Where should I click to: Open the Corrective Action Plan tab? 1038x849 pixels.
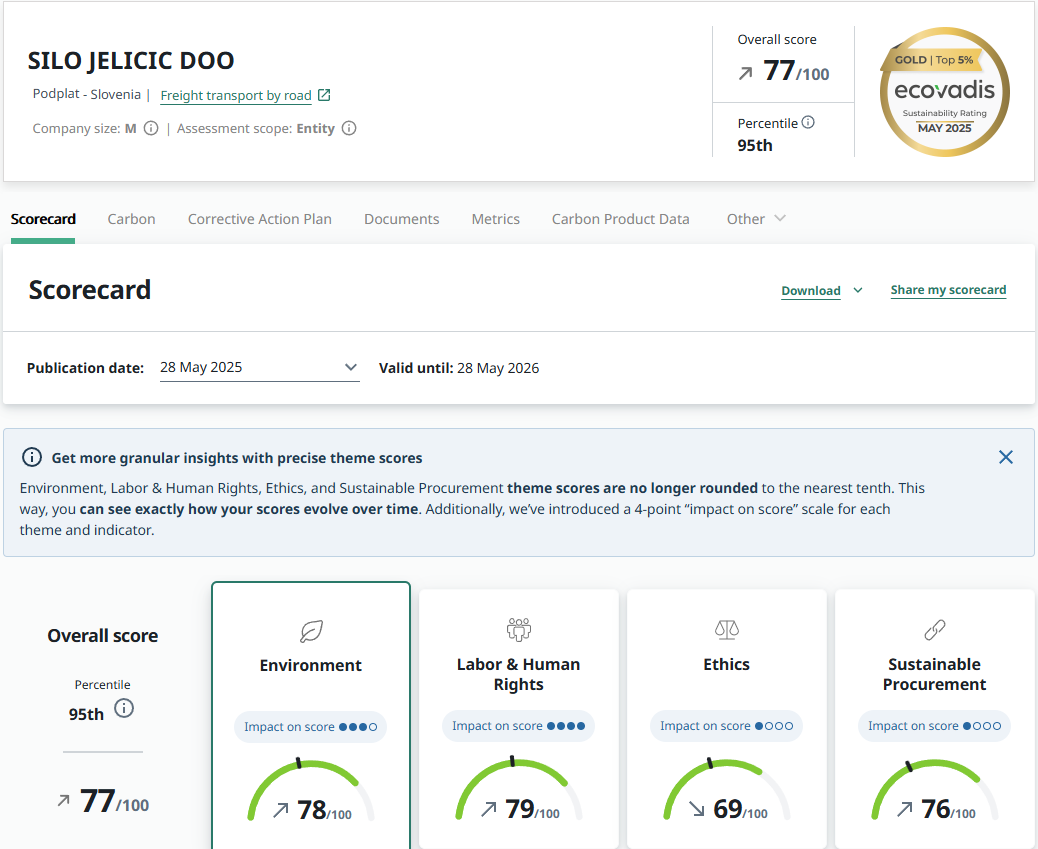[x=260, y=219]
